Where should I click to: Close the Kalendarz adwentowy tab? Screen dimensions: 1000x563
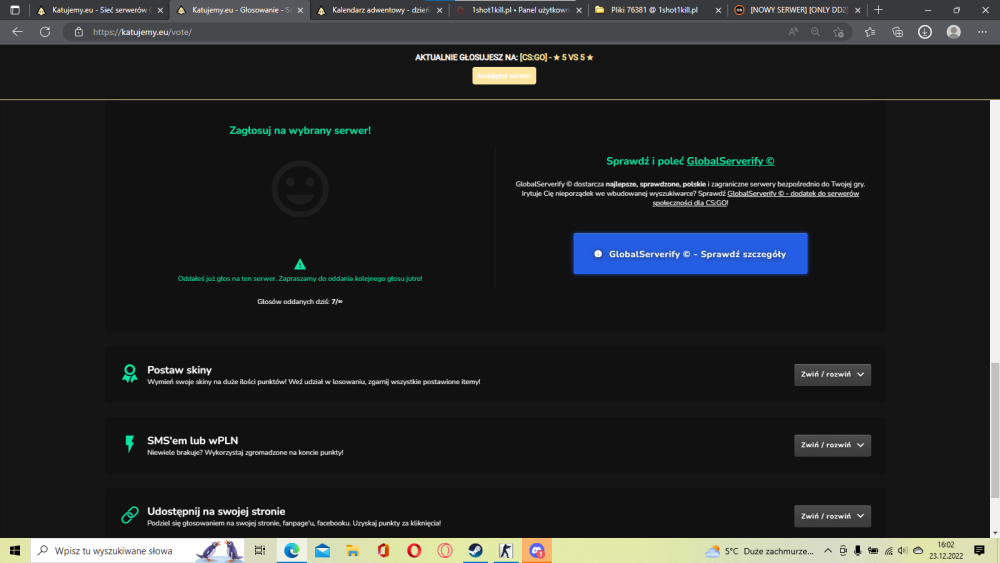(439, 10)
